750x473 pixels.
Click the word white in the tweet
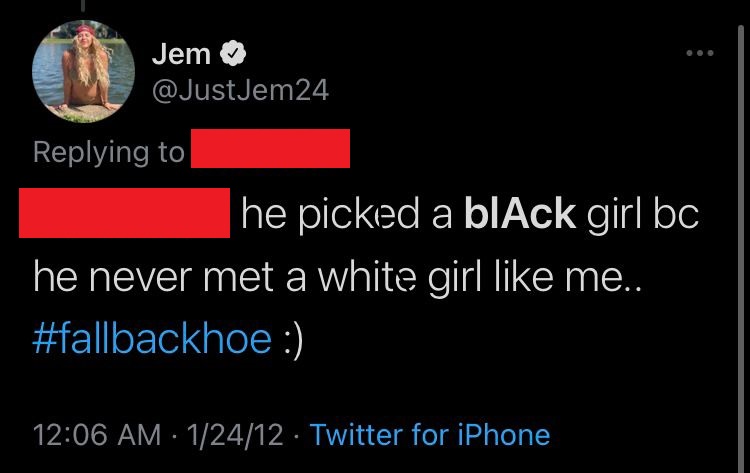tap(367, 276)
